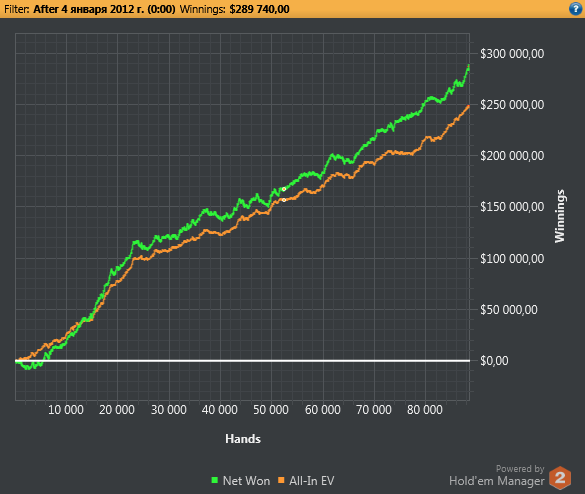Image resolution: width=585 pixels, height=494 pixels.
Task: Select the filter date text After 4 января 2012
Action: 104,9
